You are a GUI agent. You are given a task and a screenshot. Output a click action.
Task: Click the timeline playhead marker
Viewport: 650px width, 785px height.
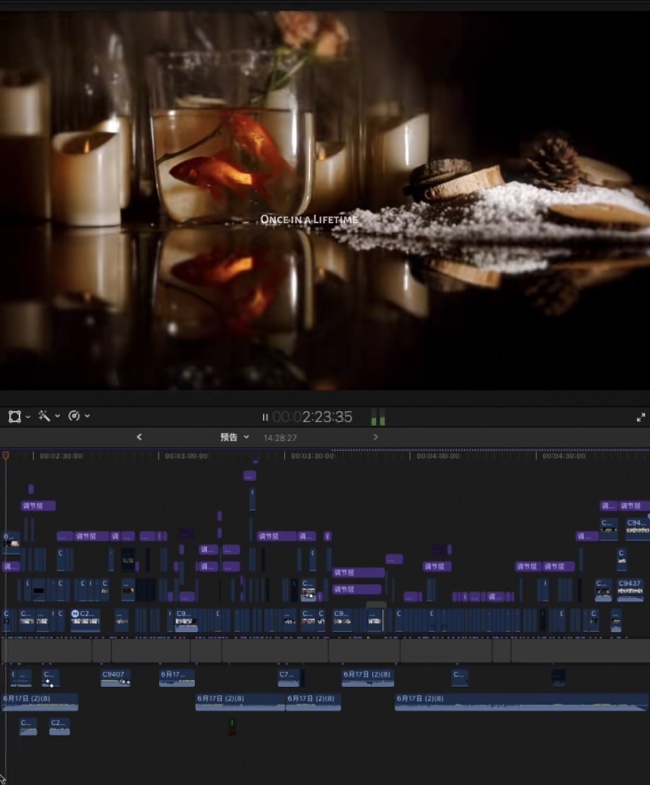point(6,456)
